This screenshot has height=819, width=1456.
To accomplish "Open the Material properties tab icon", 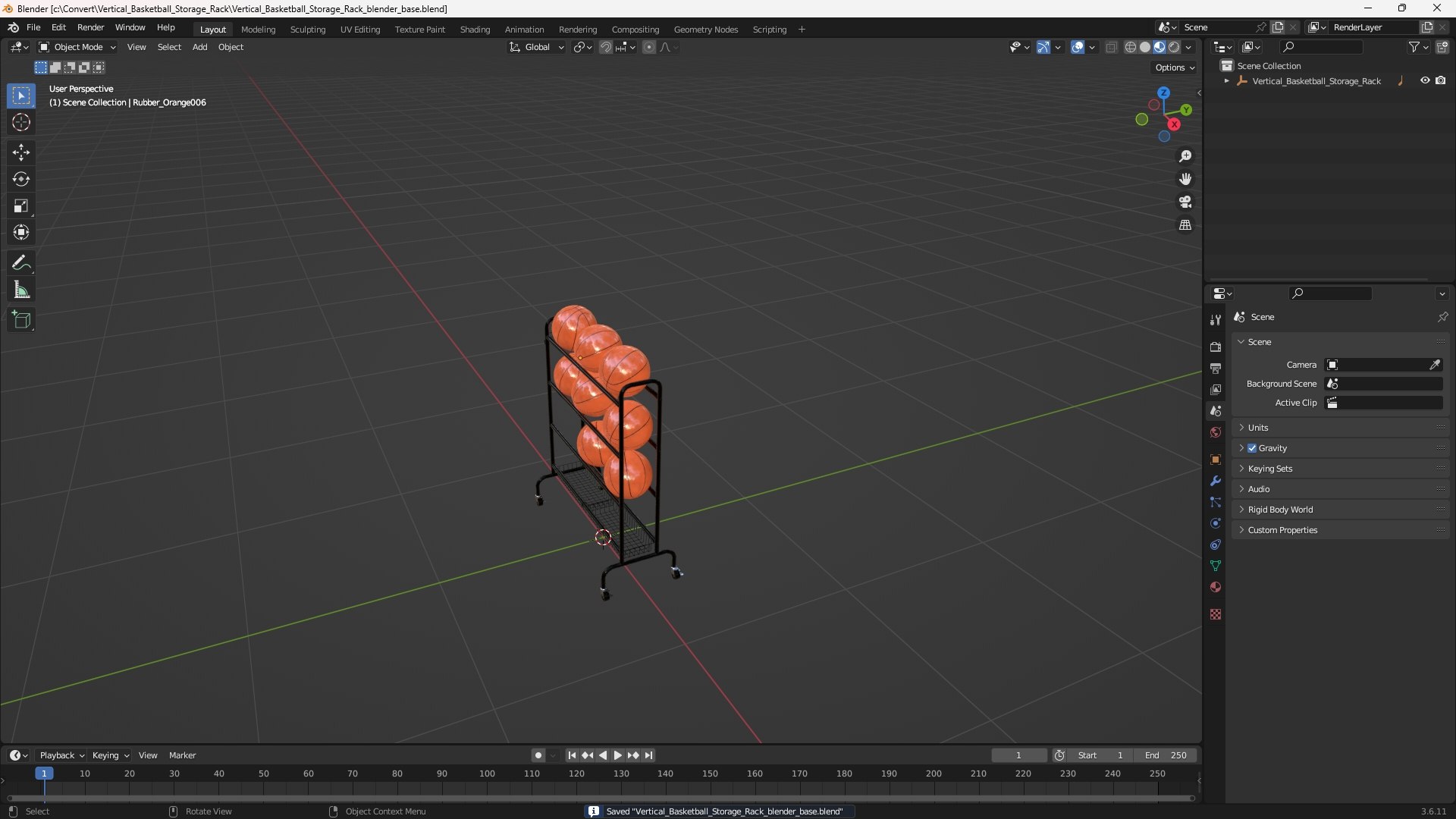I will pyautogui.click(x=1216, y=587).
